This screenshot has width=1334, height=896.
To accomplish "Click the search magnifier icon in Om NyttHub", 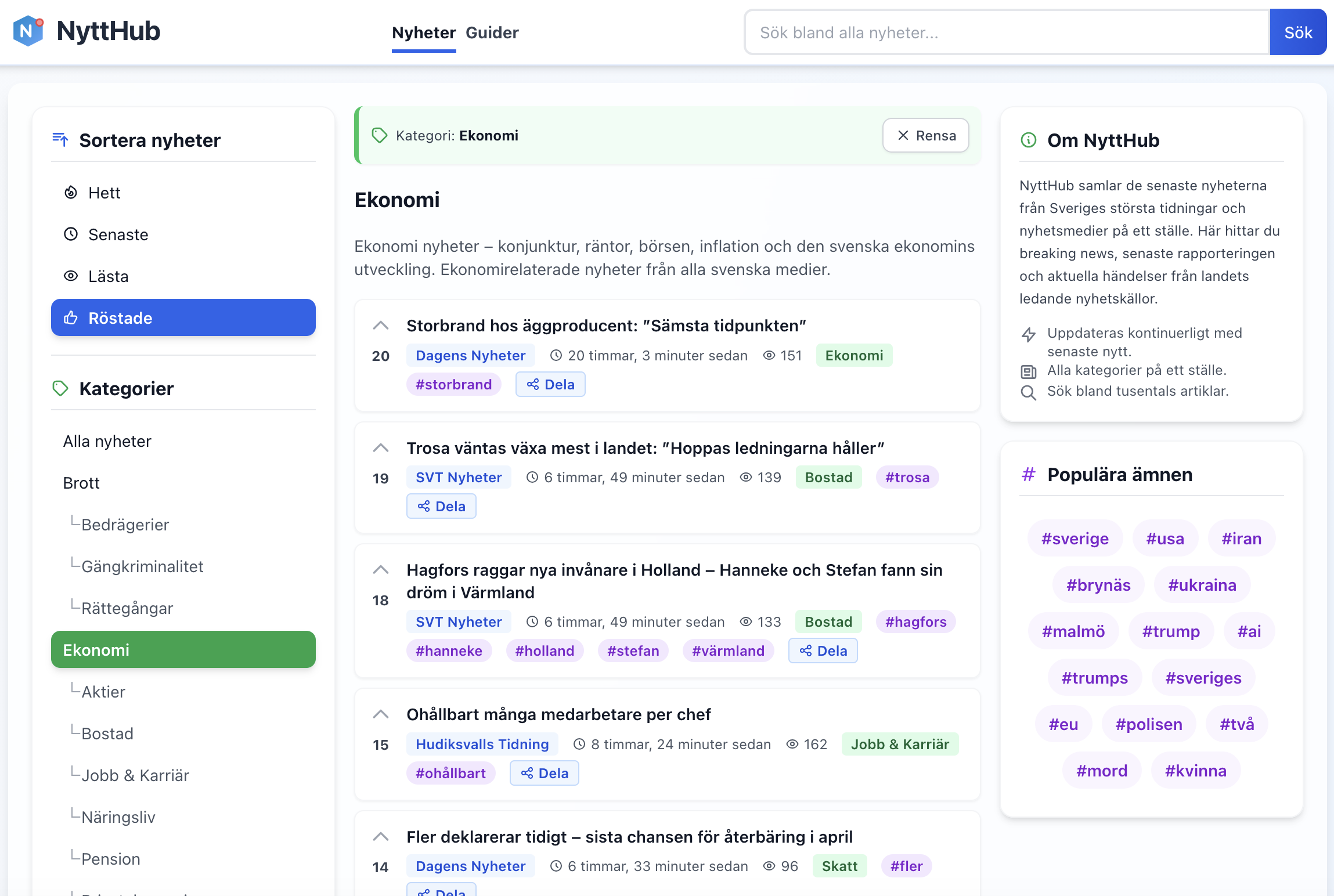I will tap(1028, 393).
